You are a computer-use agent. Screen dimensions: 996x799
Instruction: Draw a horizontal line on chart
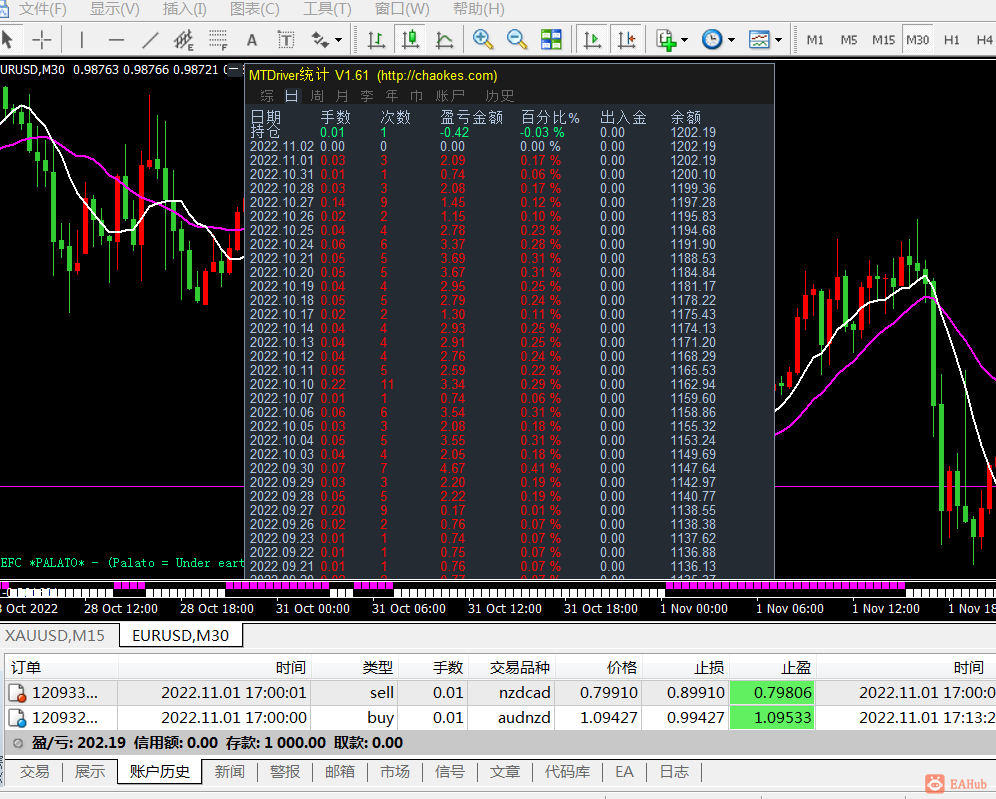pyautogui.click(x=116, y=40)
